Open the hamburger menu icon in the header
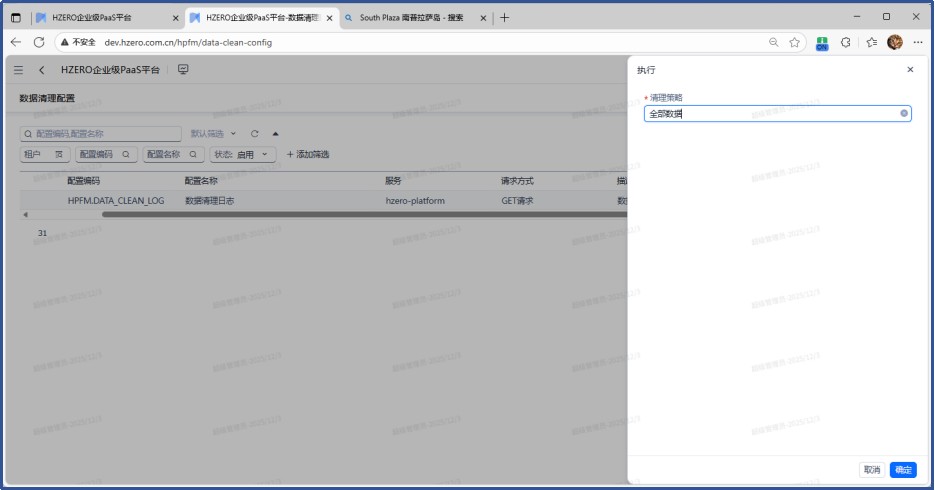 (x=18, y=70)
